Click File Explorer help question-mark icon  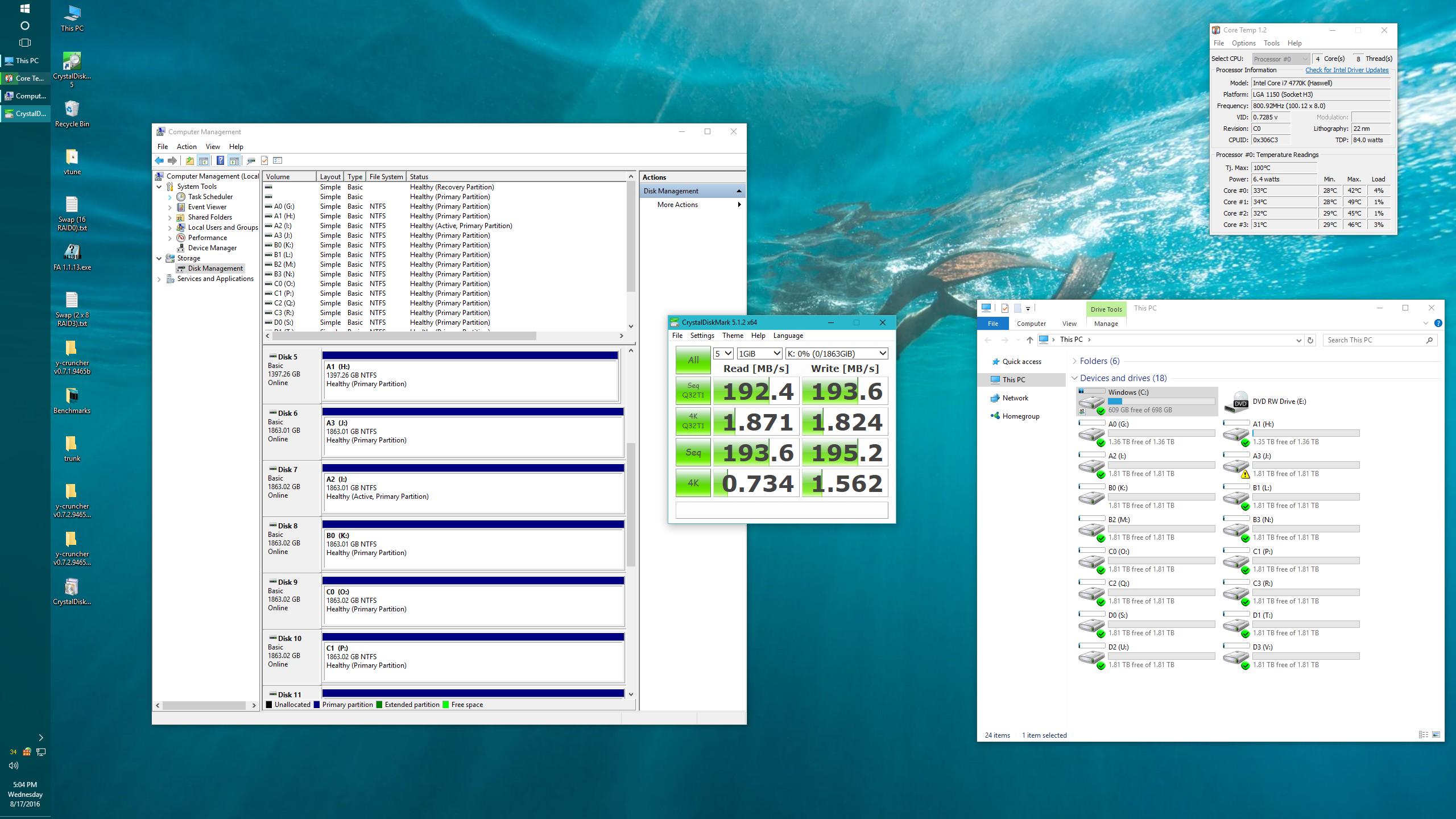click(1438, 323)
